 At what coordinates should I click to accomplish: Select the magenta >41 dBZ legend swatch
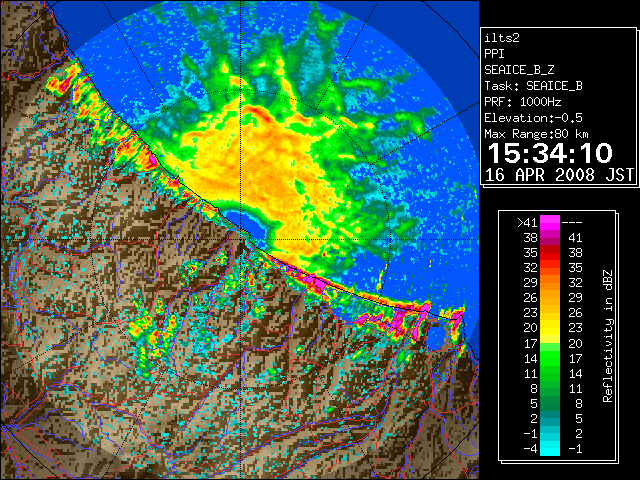pyautogui.click(x=550, y=223)
